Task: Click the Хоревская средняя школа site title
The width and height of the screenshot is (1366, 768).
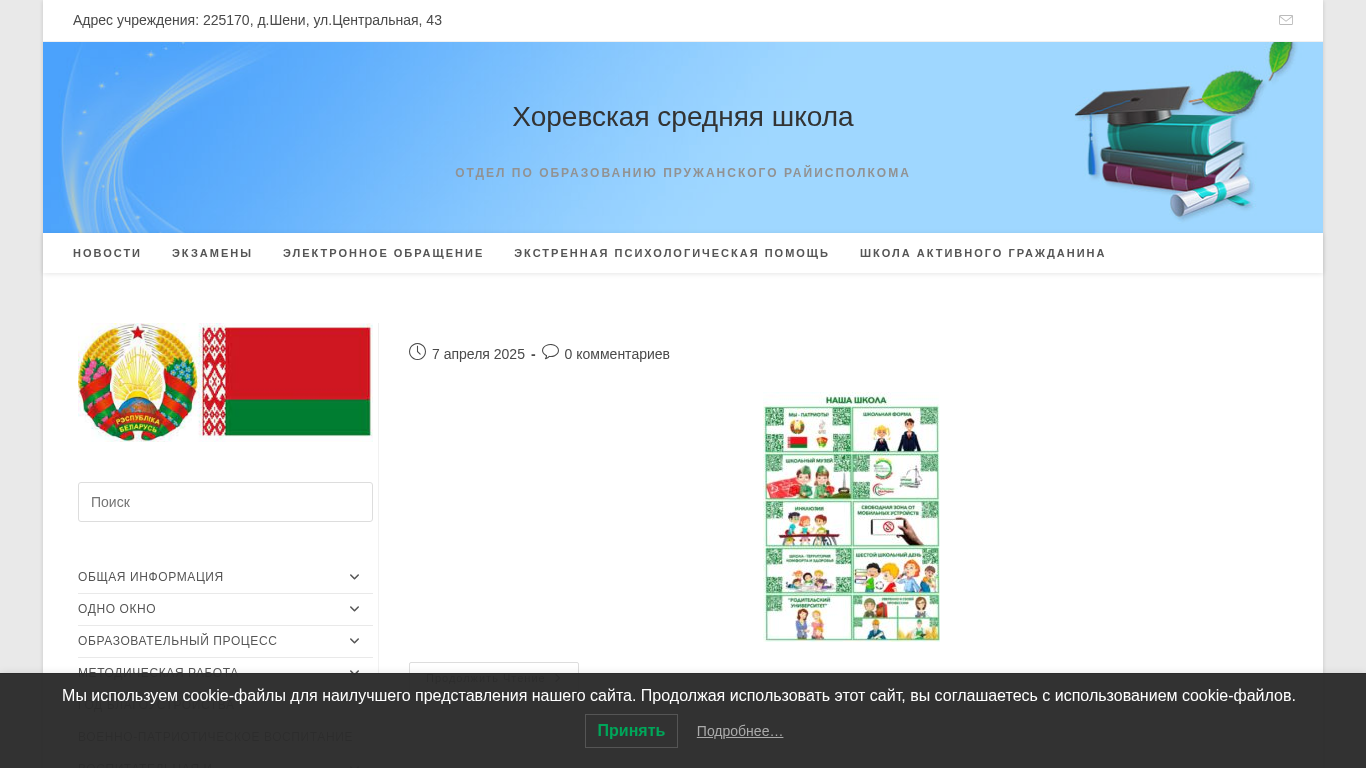Action: 683,117
